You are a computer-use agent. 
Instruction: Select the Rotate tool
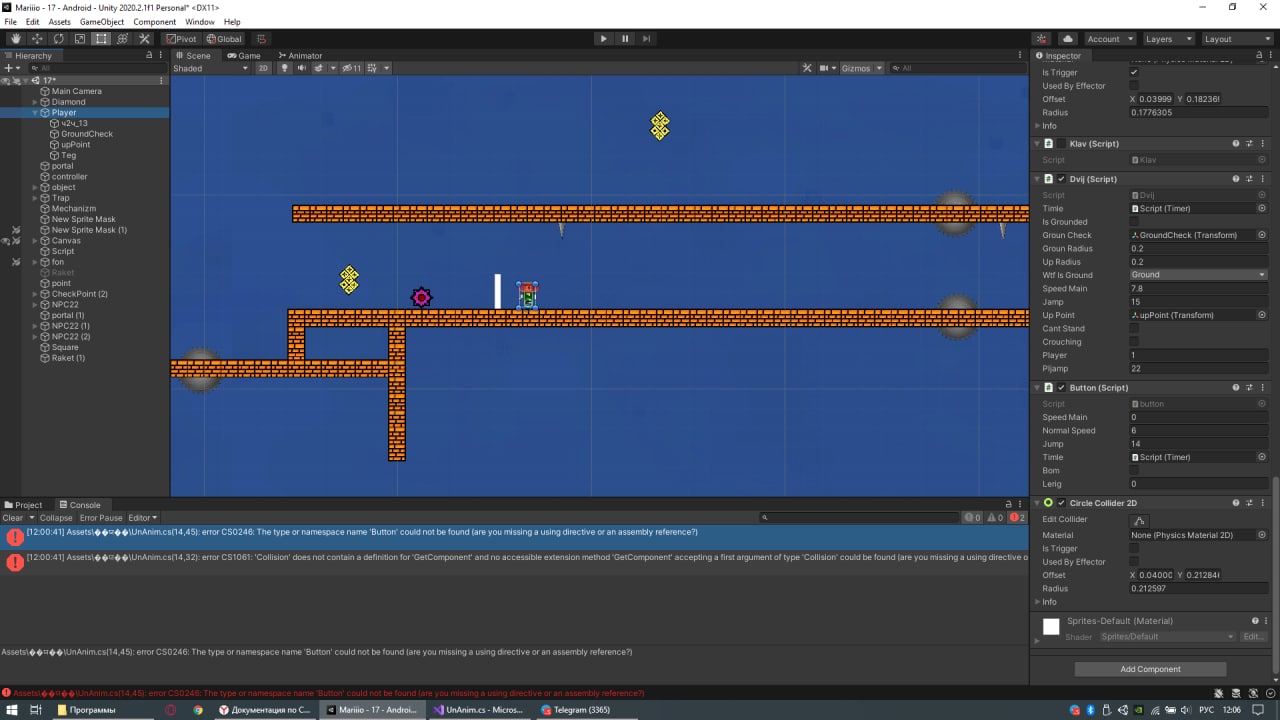58,39
